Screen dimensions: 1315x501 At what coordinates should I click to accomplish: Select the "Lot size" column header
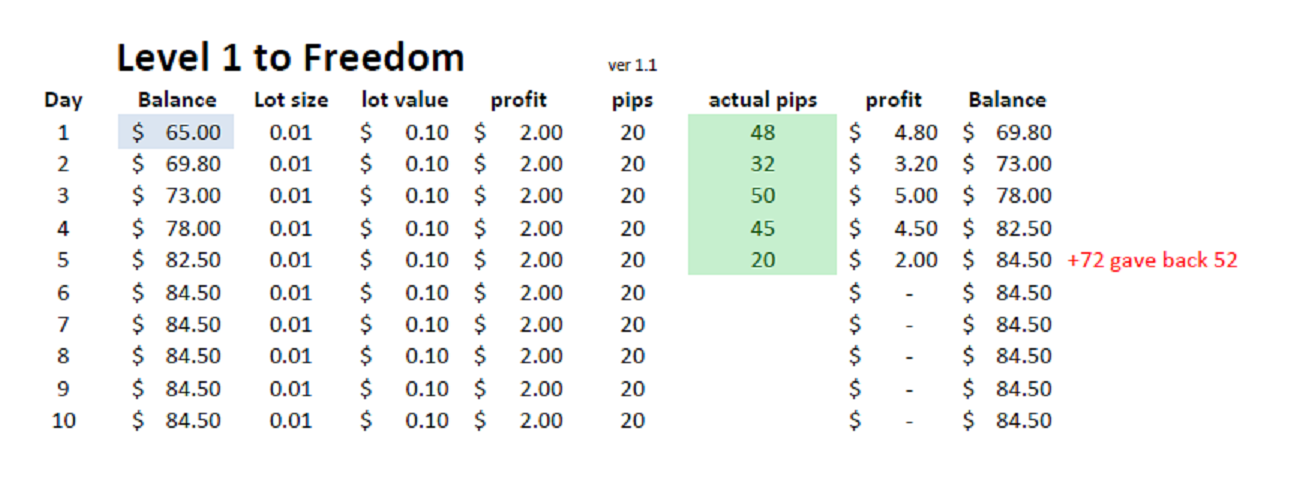tap(283, 100)
